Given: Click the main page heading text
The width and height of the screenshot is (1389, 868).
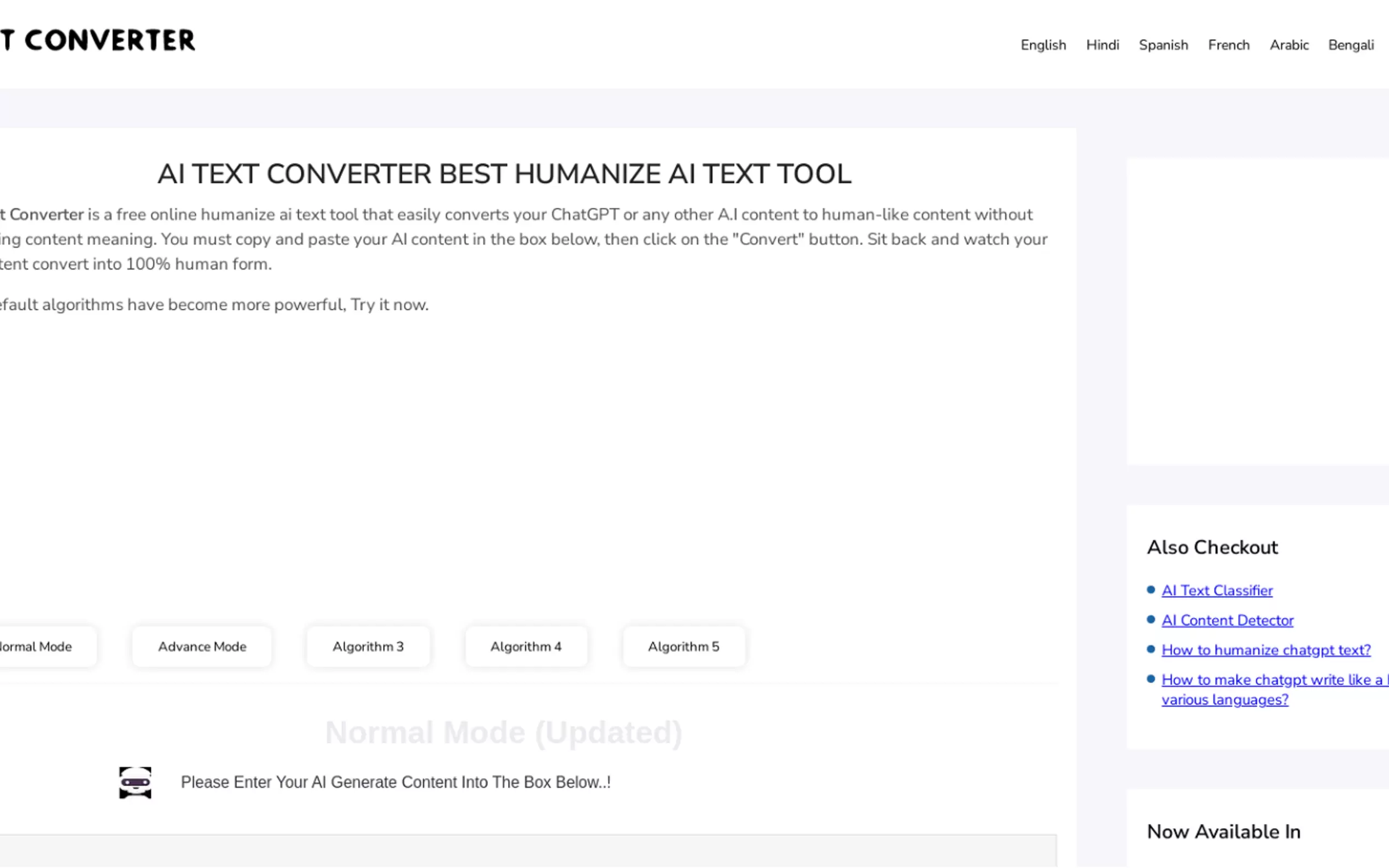Looking at the screenshot, I should tap(504, 174).
